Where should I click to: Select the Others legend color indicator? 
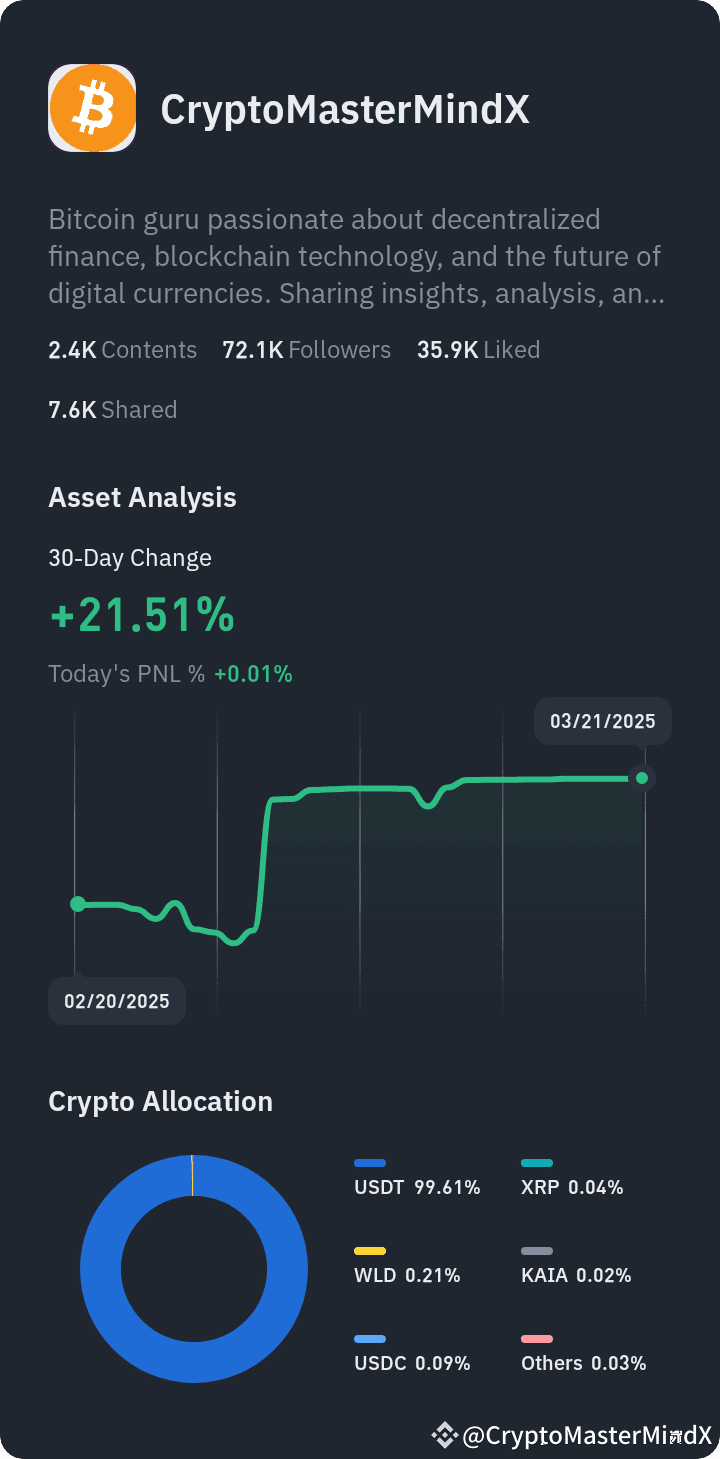pos(537,1339)
